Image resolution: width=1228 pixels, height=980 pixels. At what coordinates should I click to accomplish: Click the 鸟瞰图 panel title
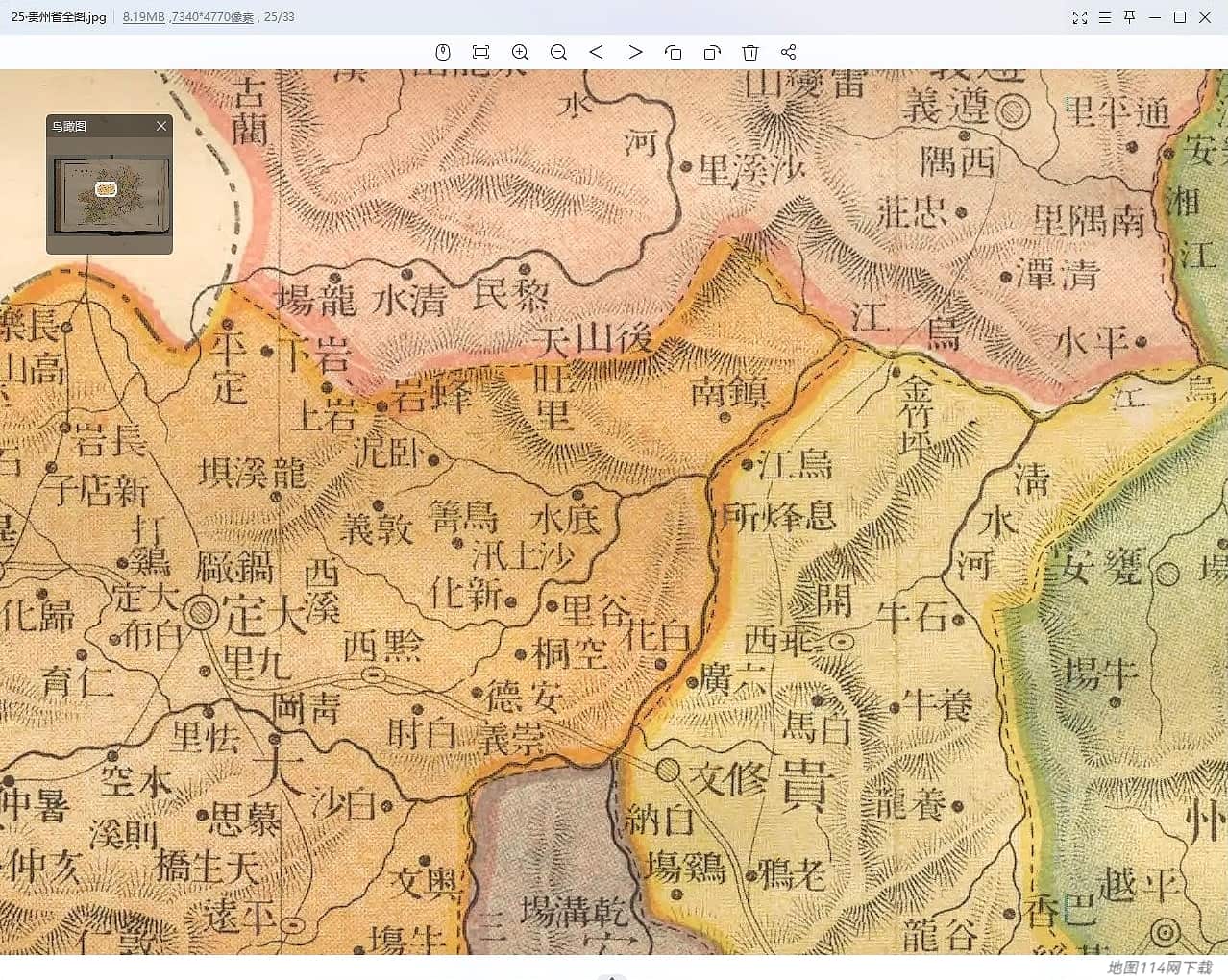[x=69, y=126]
